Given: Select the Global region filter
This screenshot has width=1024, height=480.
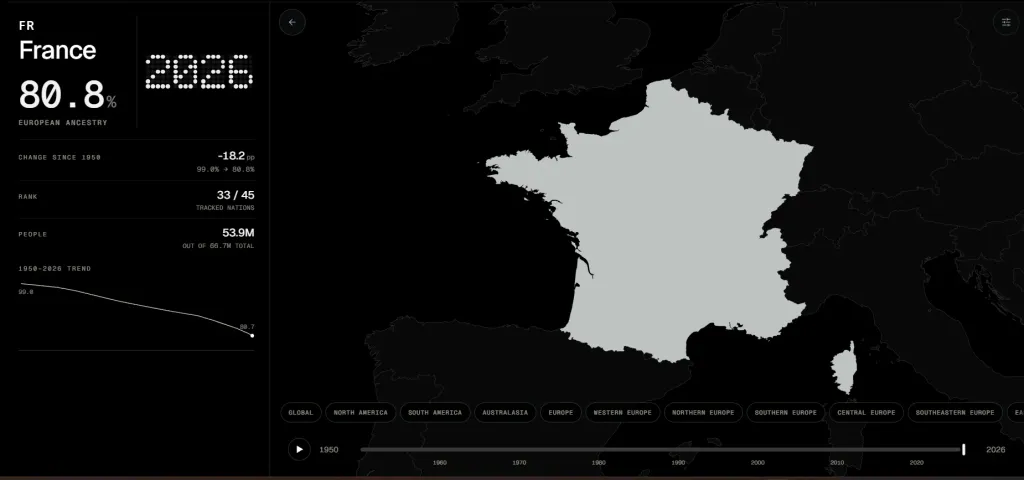Looking at the screenshot, I should pos(300,413).
